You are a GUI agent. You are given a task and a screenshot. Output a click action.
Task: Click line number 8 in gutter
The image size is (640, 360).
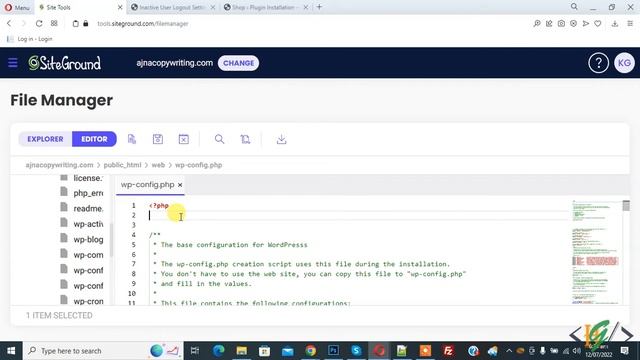coord(133,274)
